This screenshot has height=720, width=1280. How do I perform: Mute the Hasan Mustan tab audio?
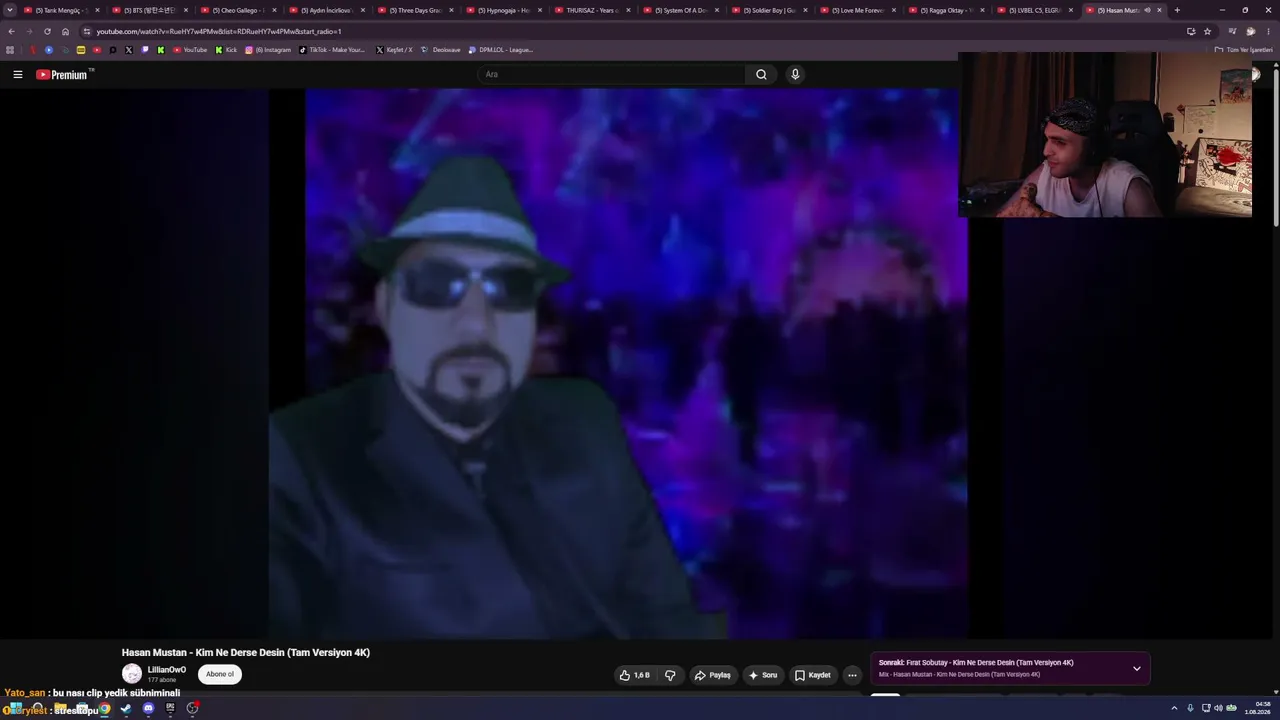(x=1147, y=10)
